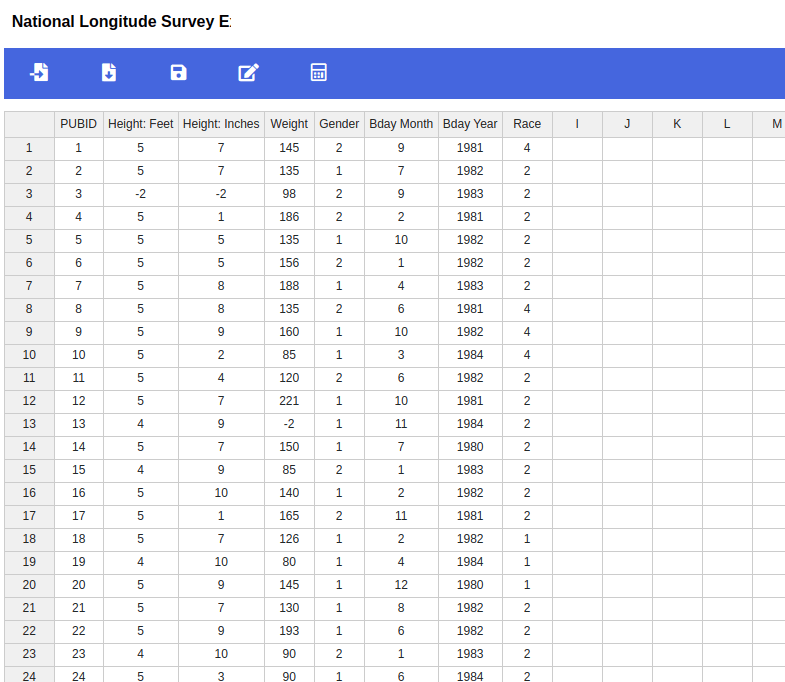This screenshot has width=785, height=682.
Task: Click Weight cell 120 in row 11
Action: [289, 379]
